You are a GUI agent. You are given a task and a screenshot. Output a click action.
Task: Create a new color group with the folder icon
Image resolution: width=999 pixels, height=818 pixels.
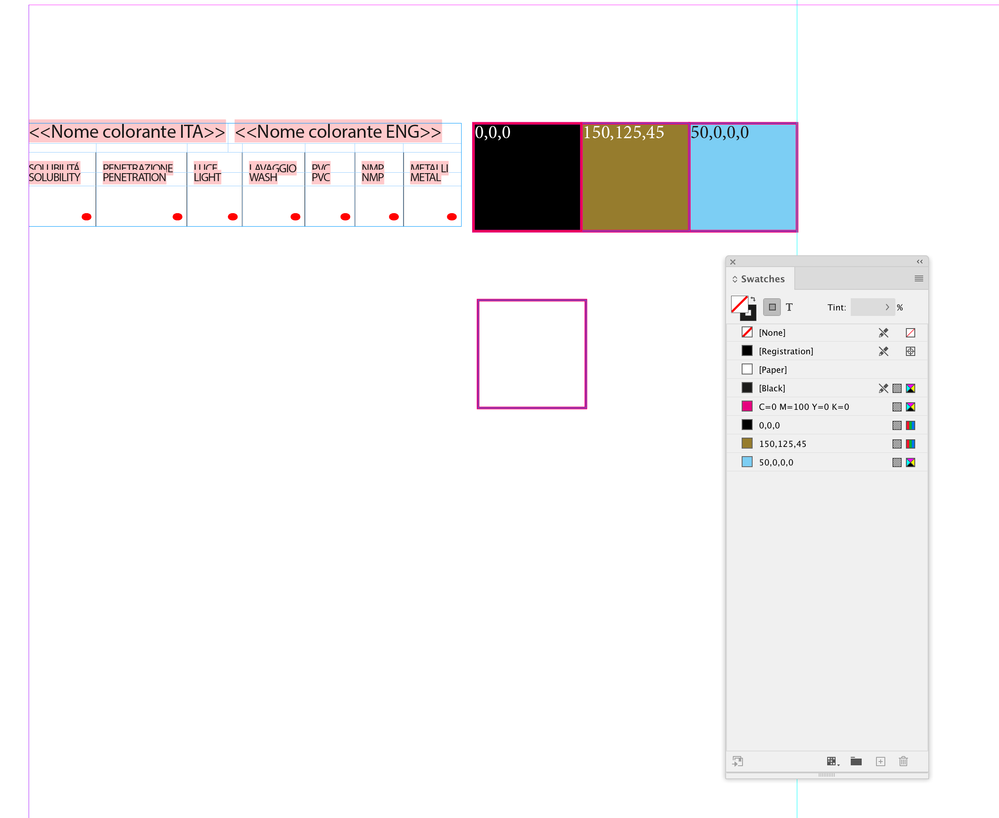tap(856, 761)
